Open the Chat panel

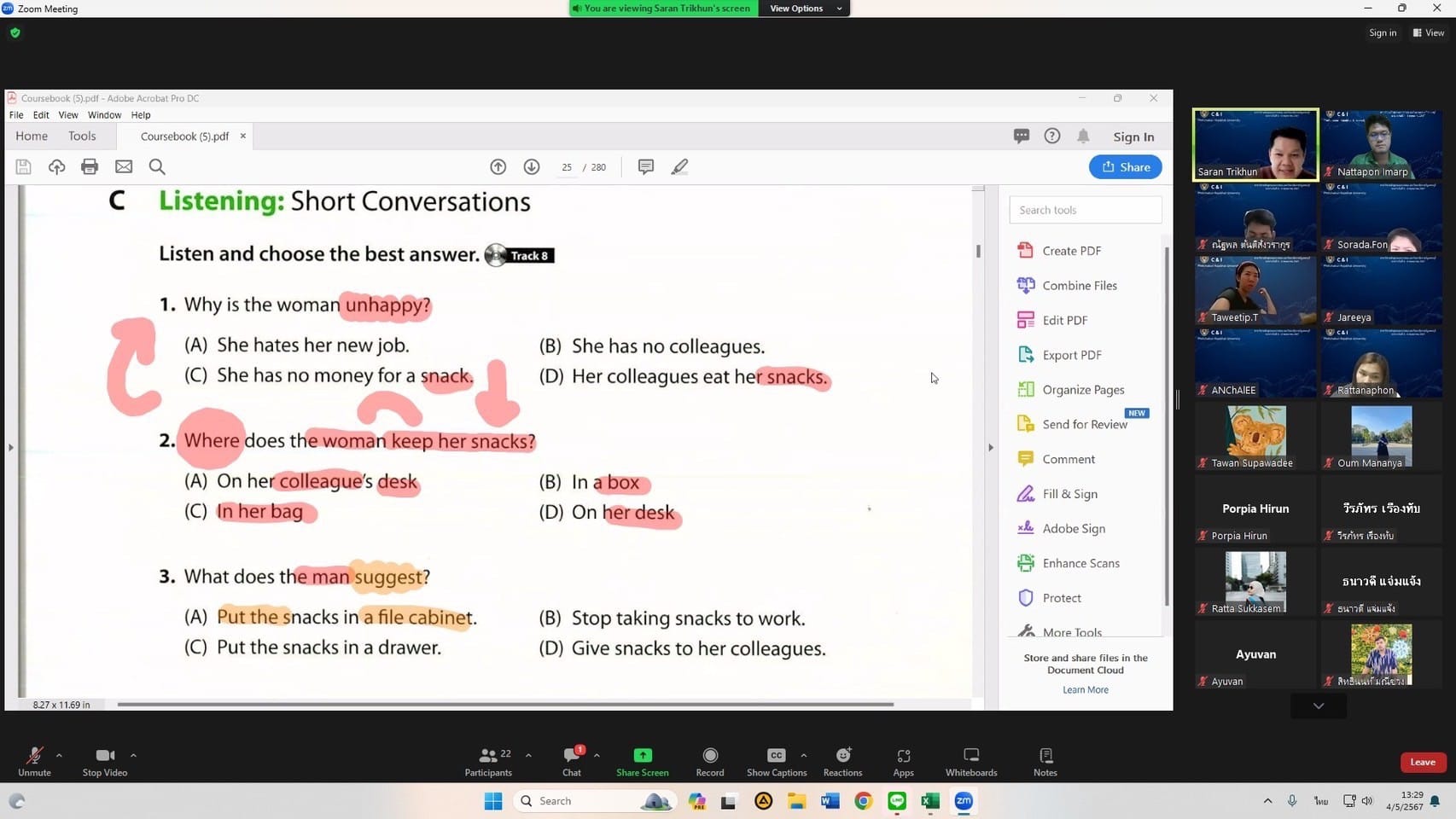571,756
